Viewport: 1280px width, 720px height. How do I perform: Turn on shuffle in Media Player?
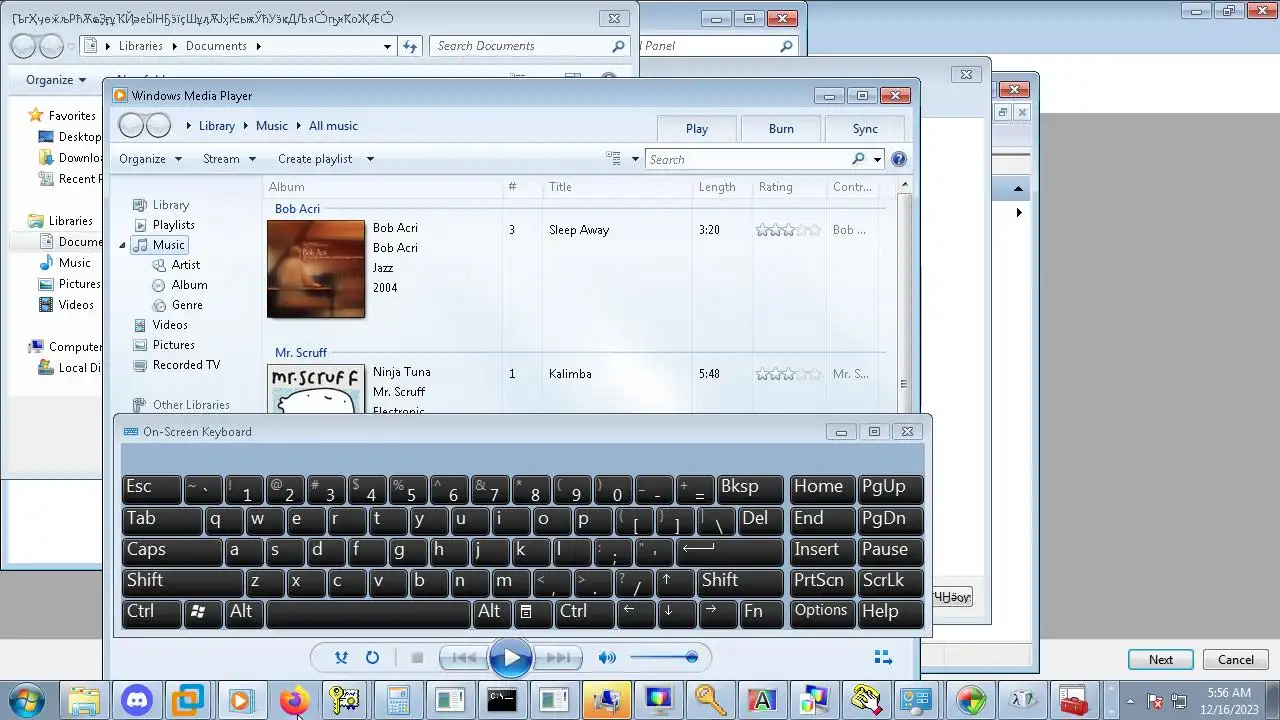341,657
